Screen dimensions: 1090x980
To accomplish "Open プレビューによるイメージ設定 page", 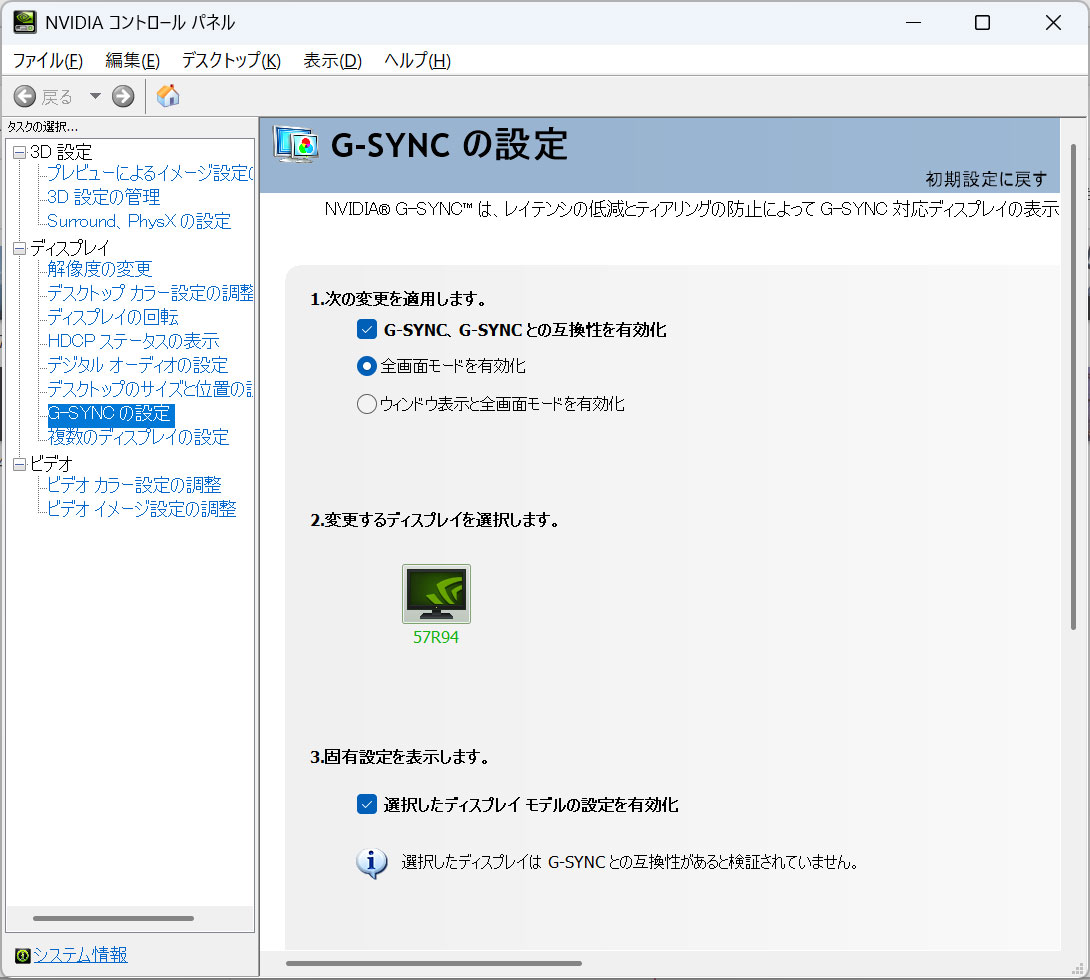I will [x=150, y=173].
